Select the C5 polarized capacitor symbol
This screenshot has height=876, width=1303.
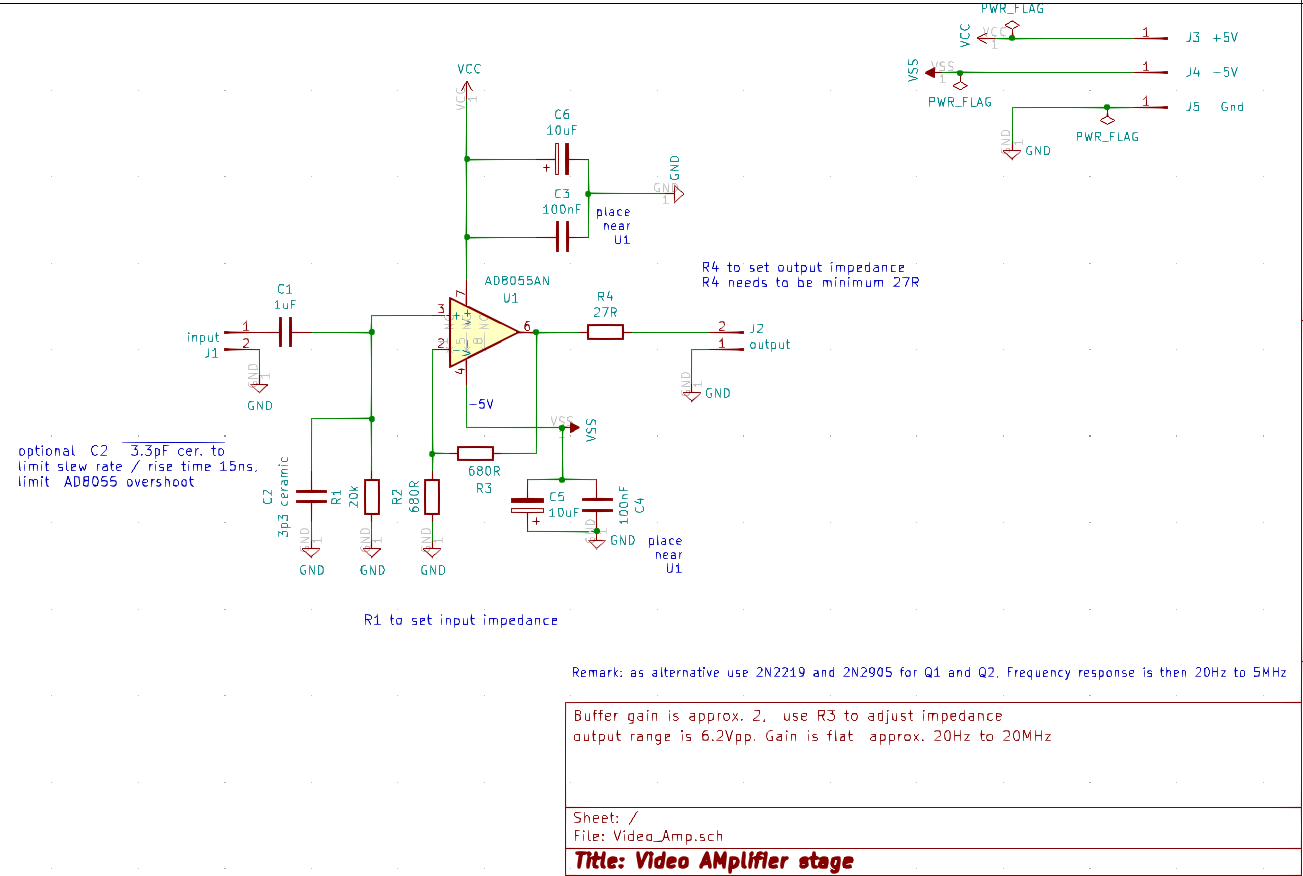(x=527, y=505)
